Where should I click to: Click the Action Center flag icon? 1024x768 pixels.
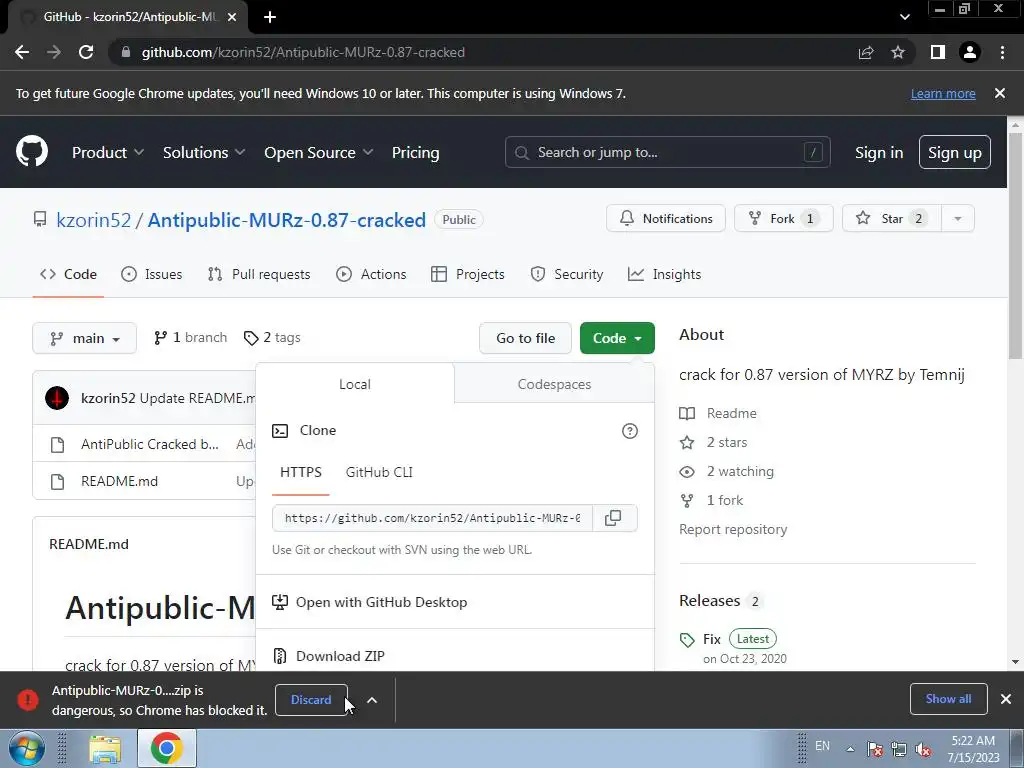coord(875,749)
